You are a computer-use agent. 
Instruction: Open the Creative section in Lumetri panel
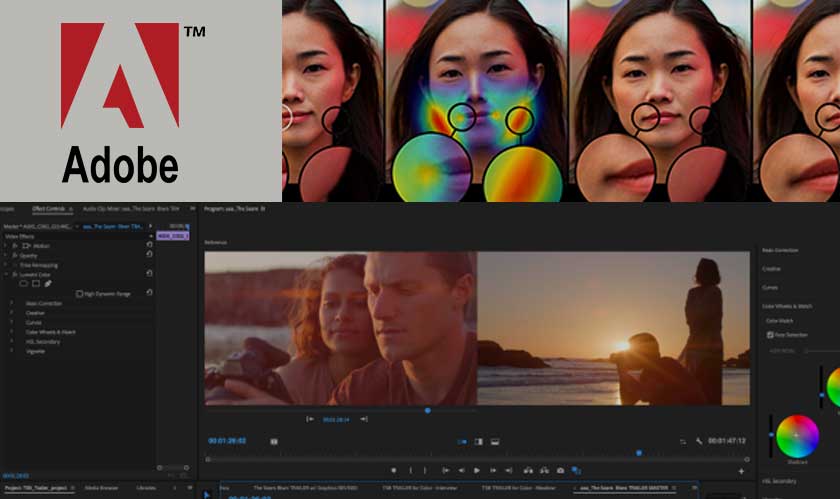(771, 268)
